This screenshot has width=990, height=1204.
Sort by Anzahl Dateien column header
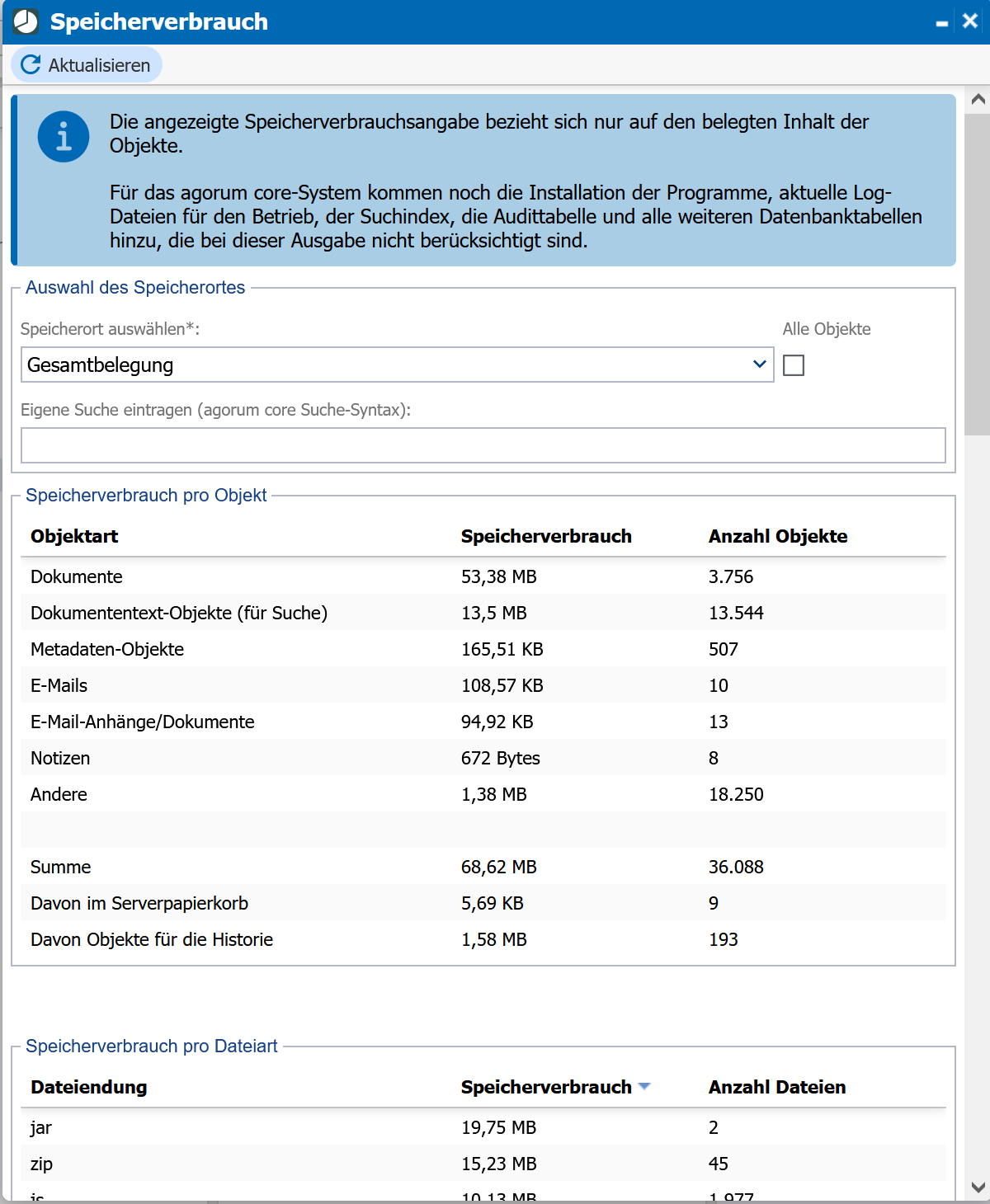[x=777, y=1087]
